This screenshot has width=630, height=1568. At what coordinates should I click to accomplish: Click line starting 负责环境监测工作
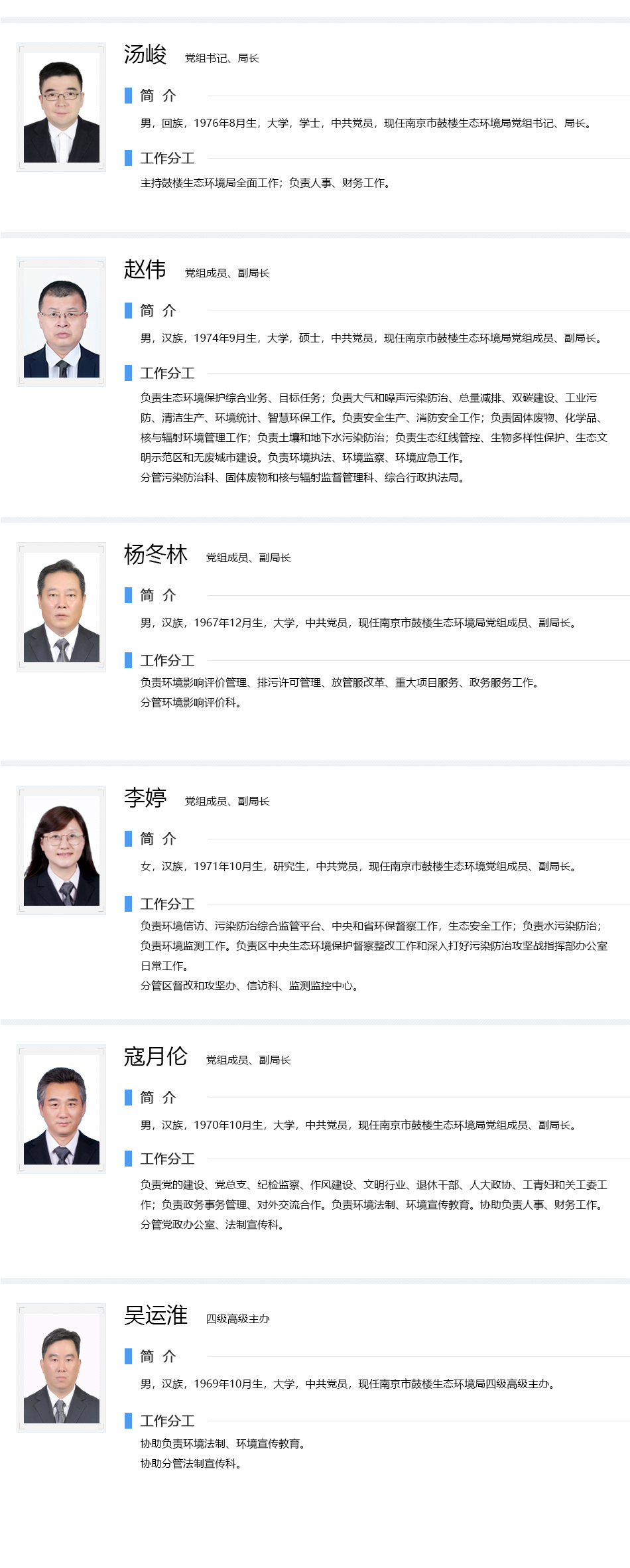tap(374, 946)
